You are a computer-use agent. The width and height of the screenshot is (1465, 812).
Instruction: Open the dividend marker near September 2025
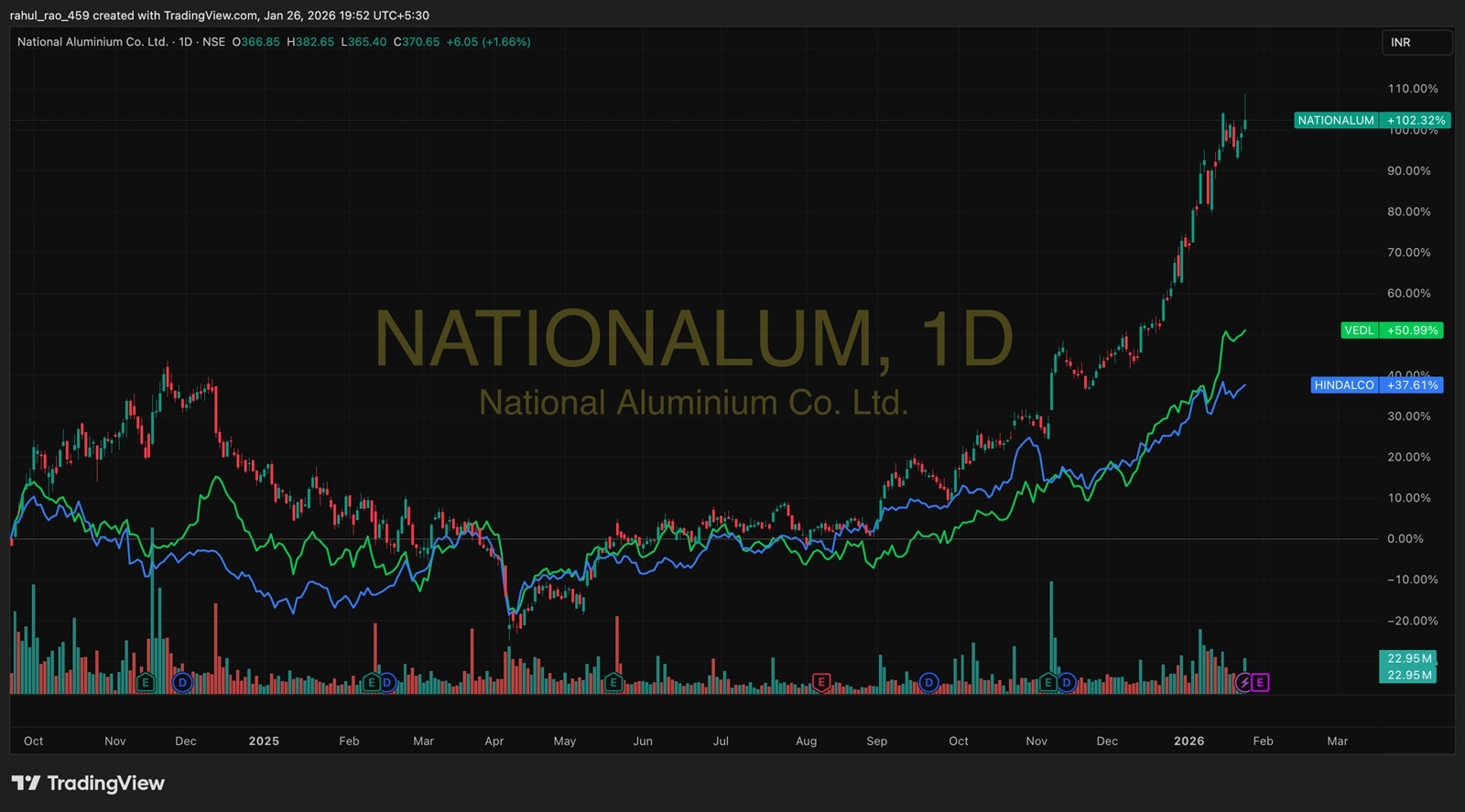tap(928, 682)
